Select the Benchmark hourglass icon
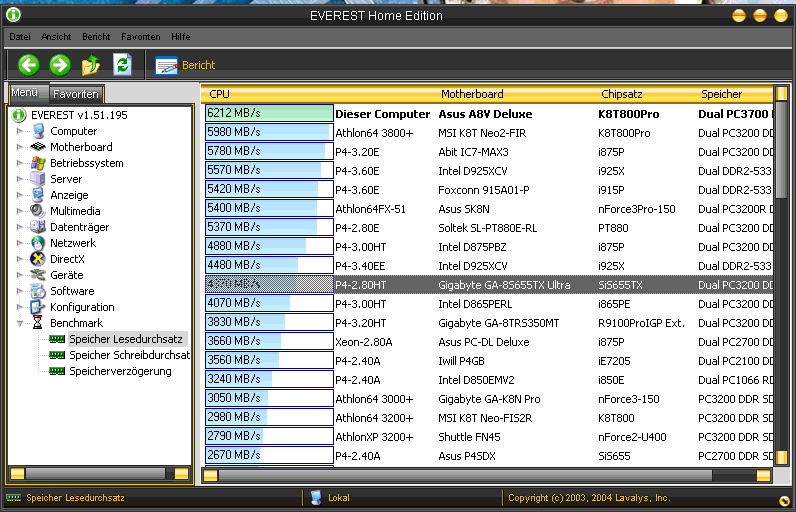The height and width of the screenshot is (512, 796). pyautogui.click(x=38, y=323)
